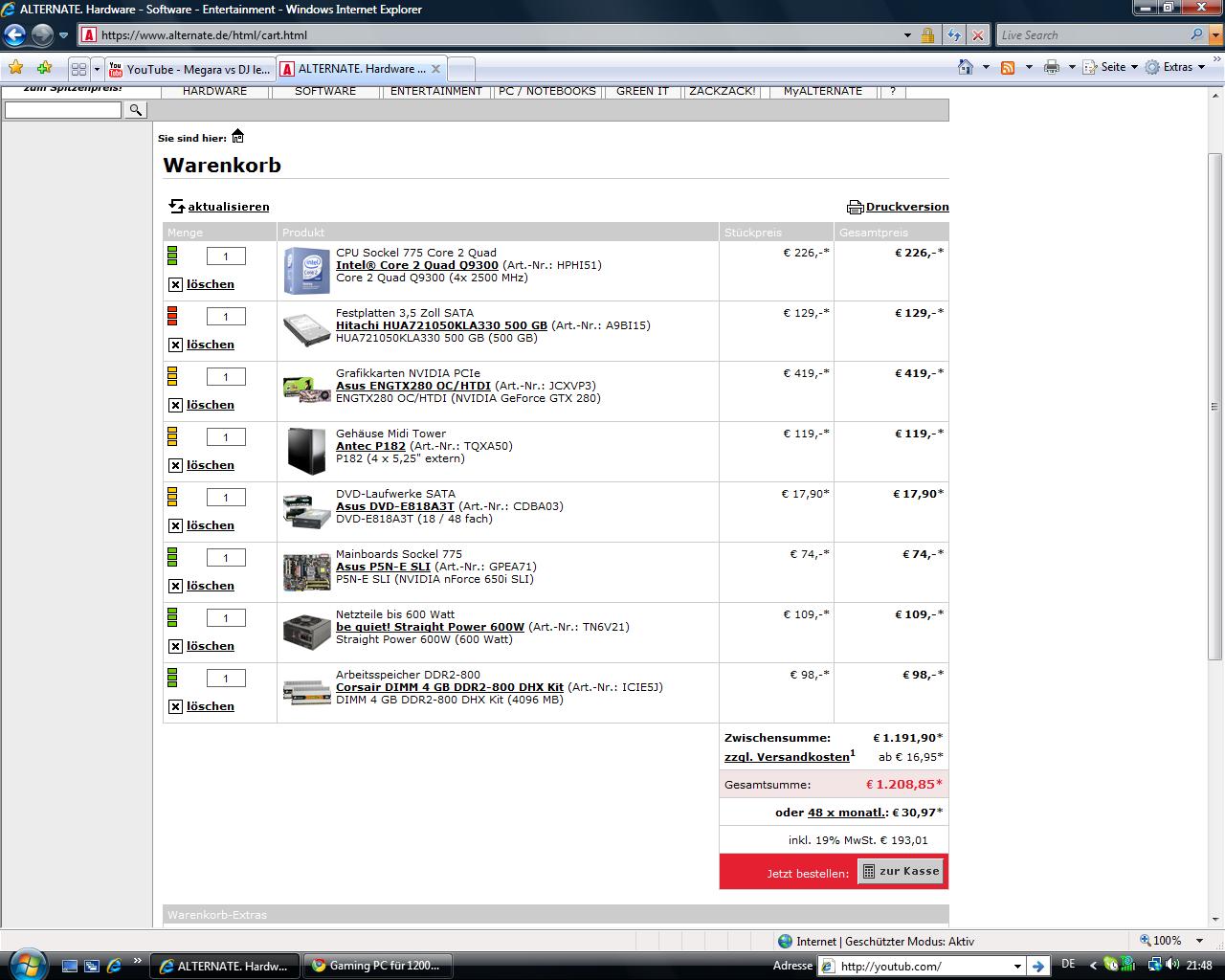Click the Live Search magnifier icon
The height and width of the screenshot is (980, 1225).
(1196, 34)
